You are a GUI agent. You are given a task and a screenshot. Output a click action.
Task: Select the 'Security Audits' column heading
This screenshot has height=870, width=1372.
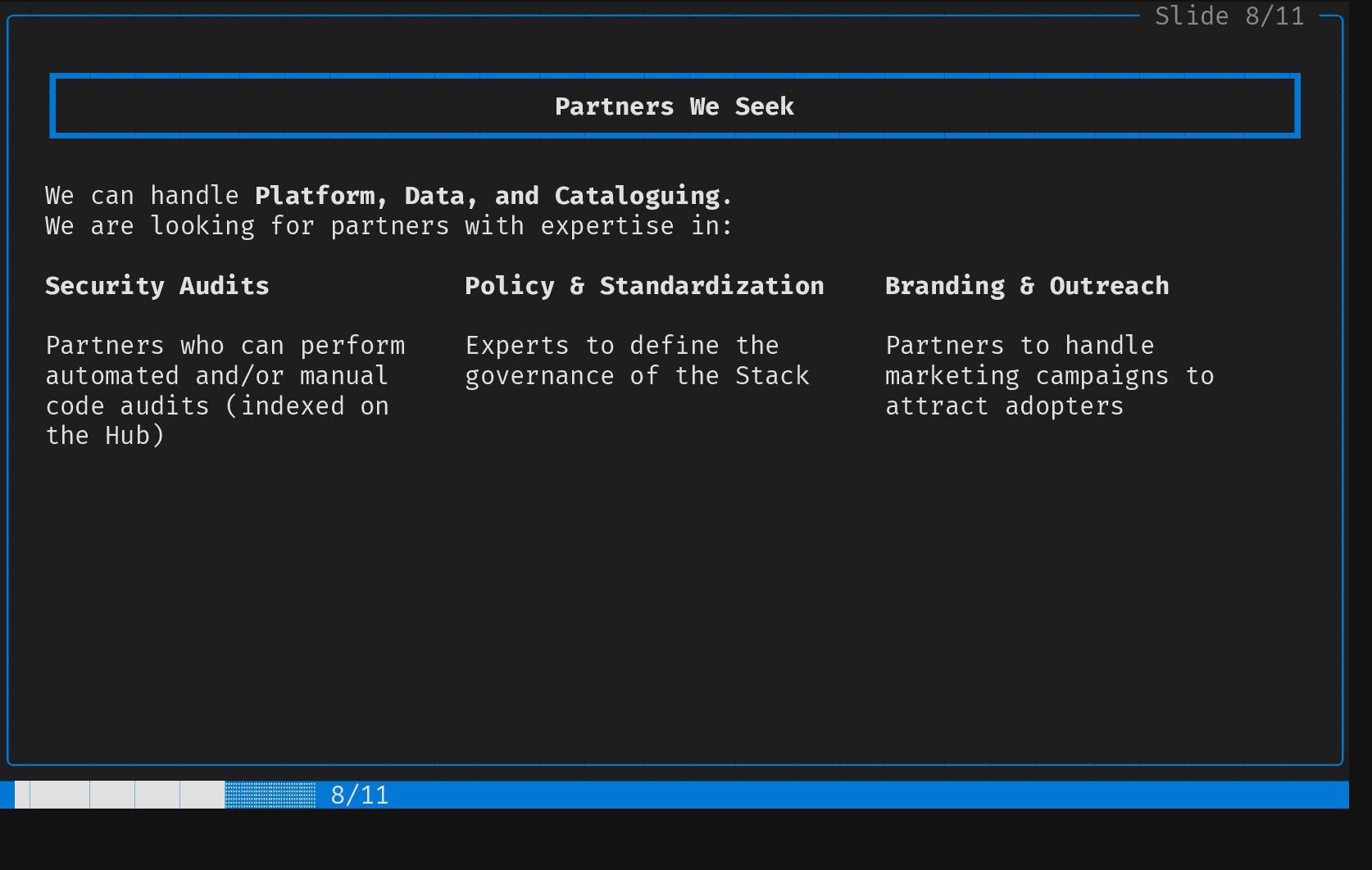coord(157,286)
